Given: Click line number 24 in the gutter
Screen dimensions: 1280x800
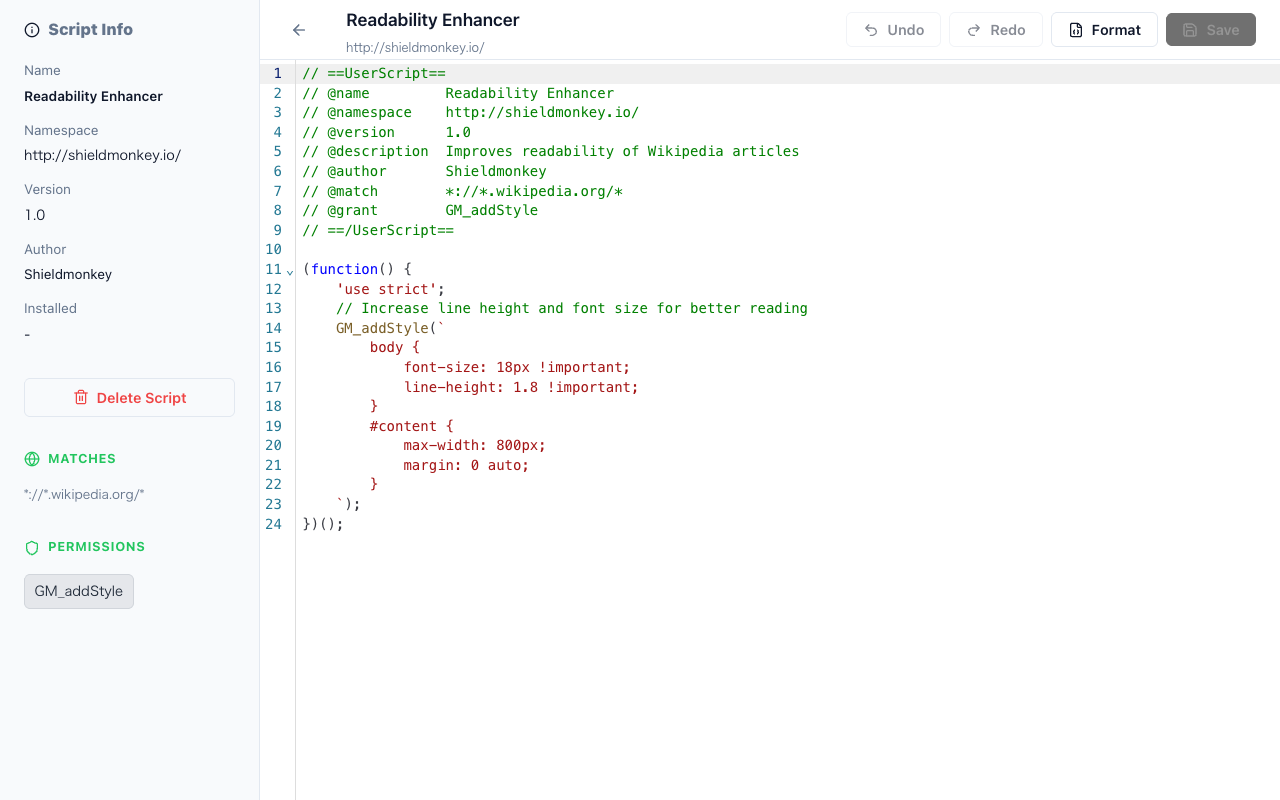Looking at the screenshot, I should (273, 523).
